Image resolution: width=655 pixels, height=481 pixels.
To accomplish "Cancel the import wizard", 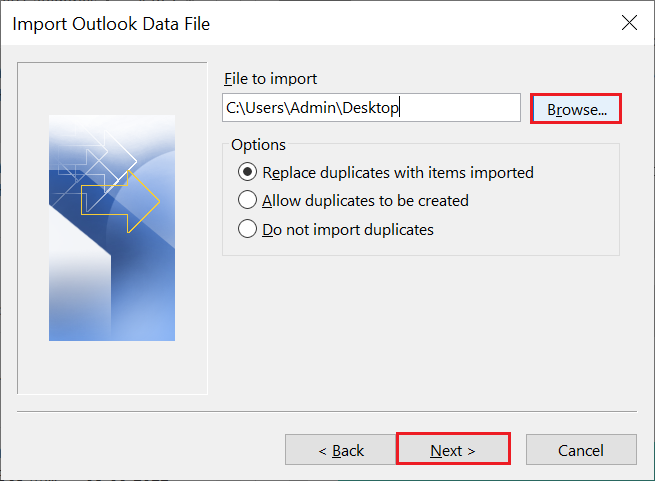I will point(581,450).
